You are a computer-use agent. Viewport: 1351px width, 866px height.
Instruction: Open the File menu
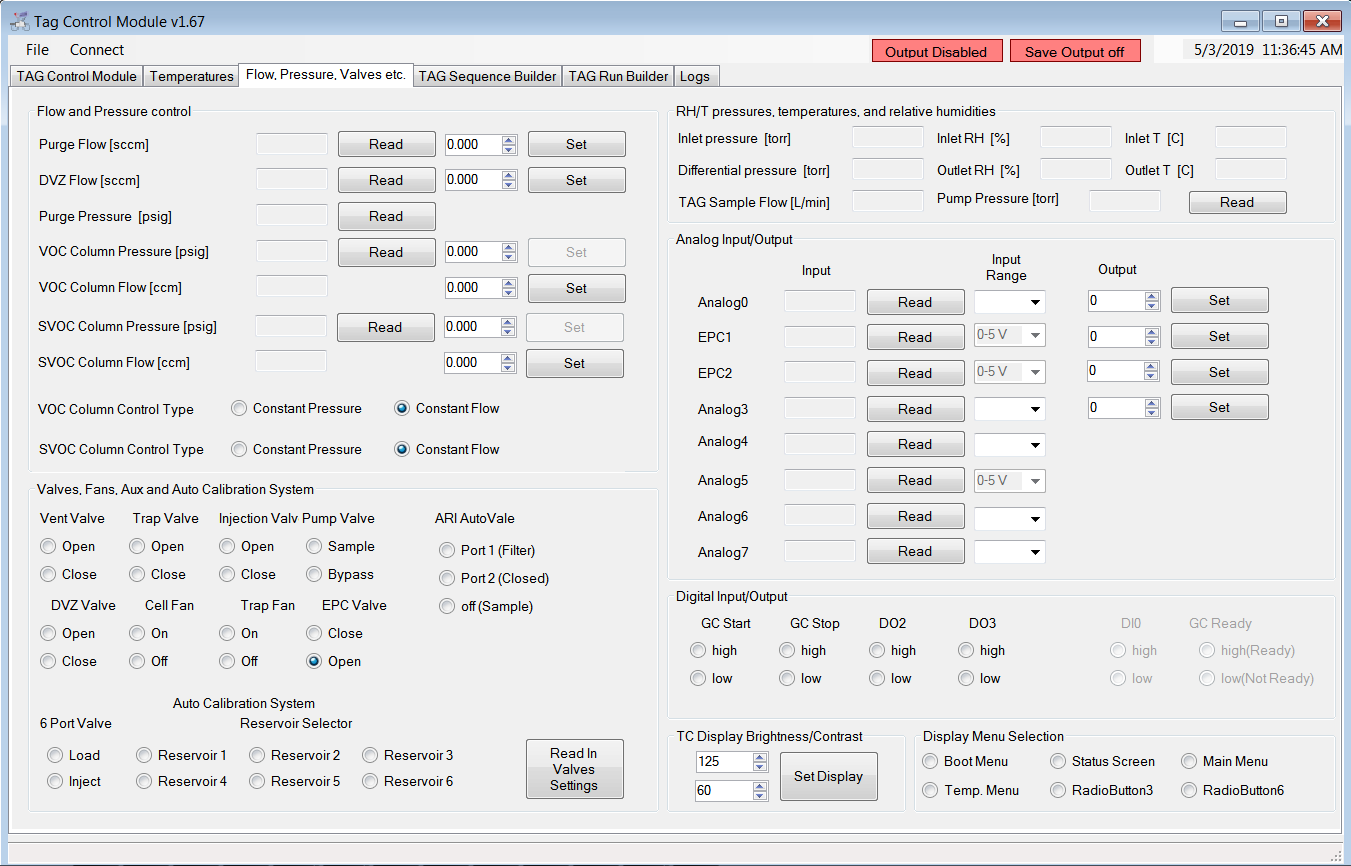point(37,50)
